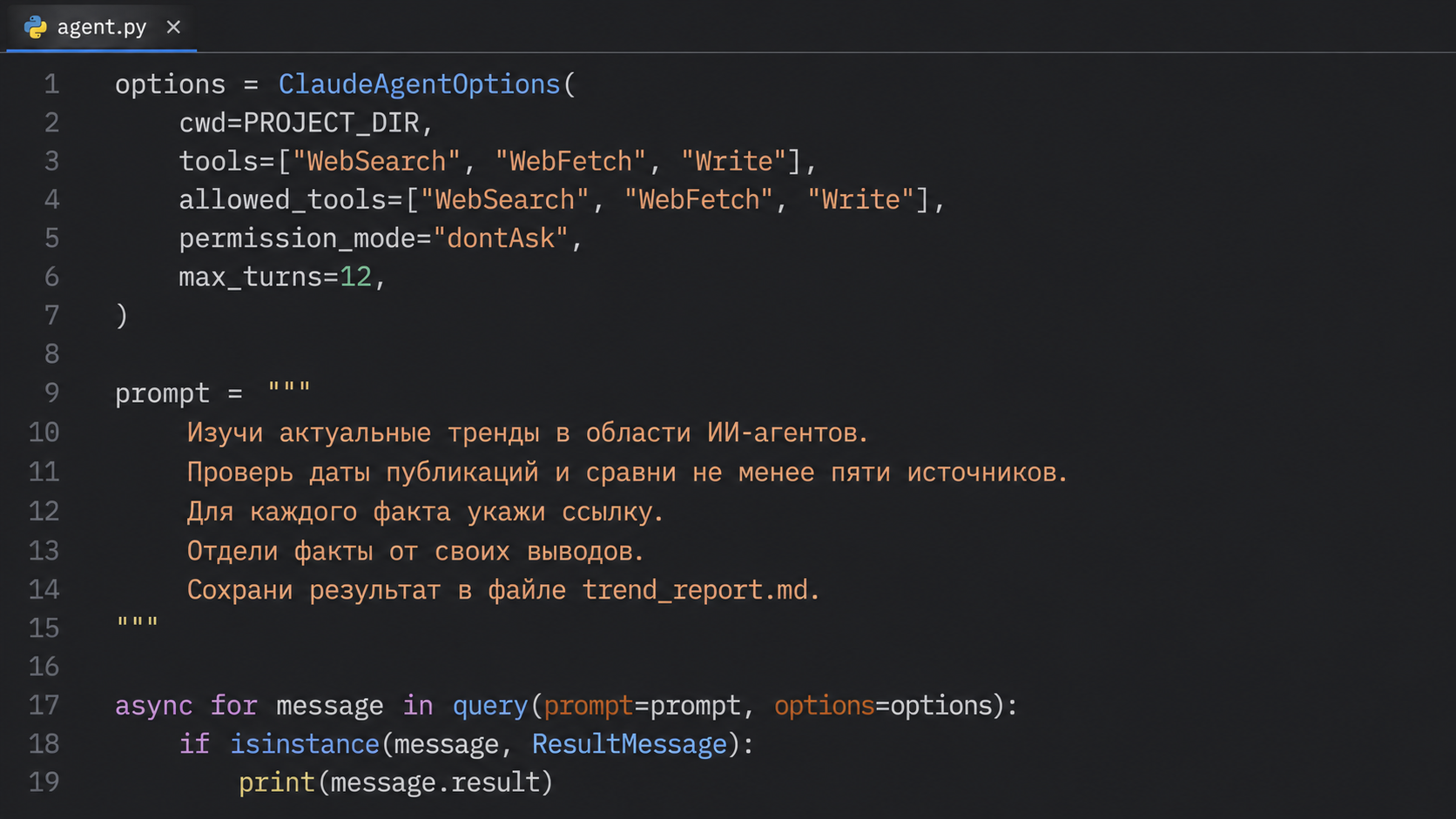The image size is (1456, 819).
Task: Select the agent.py tab
Action: tap(101, 27)
